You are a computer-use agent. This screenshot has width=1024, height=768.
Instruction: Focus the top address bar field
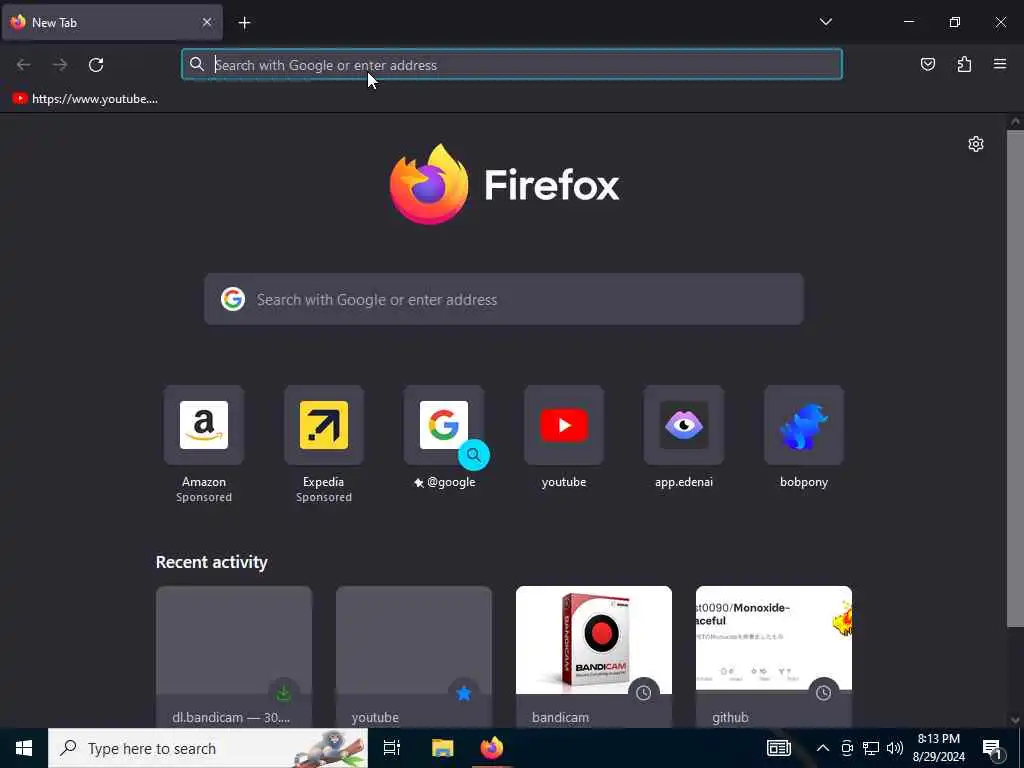512,65
